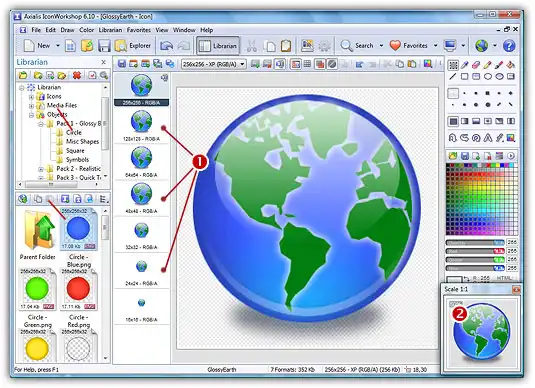The height and width of the screenshot is (388, 535).
Task: Toggle the grid display button
Action: pos(307,64)
